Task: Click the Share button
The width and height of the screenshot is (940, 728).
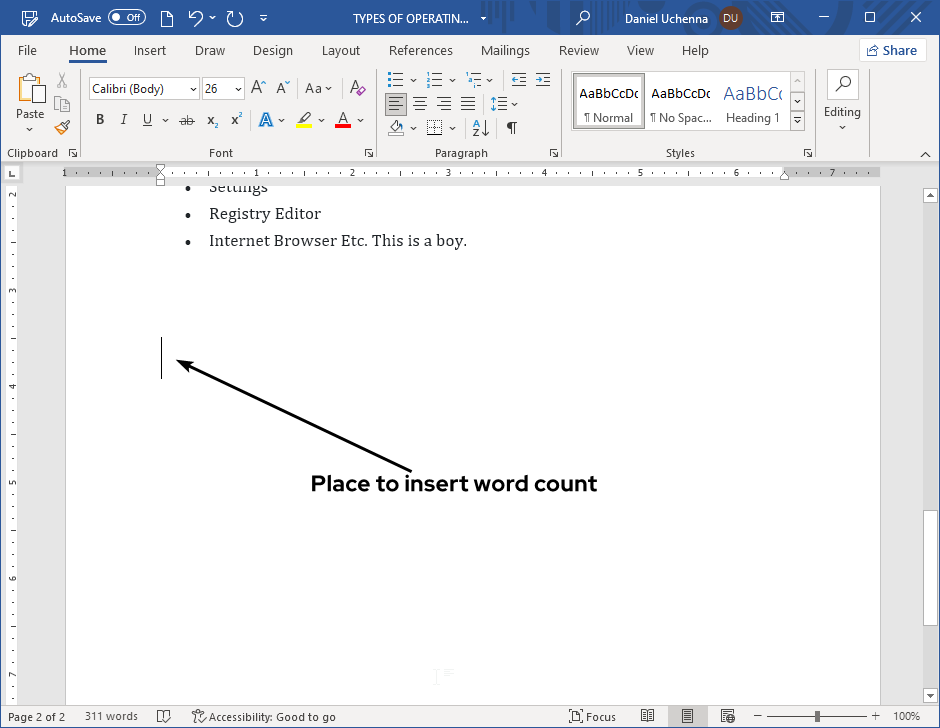Action: [x=892, y=50]
